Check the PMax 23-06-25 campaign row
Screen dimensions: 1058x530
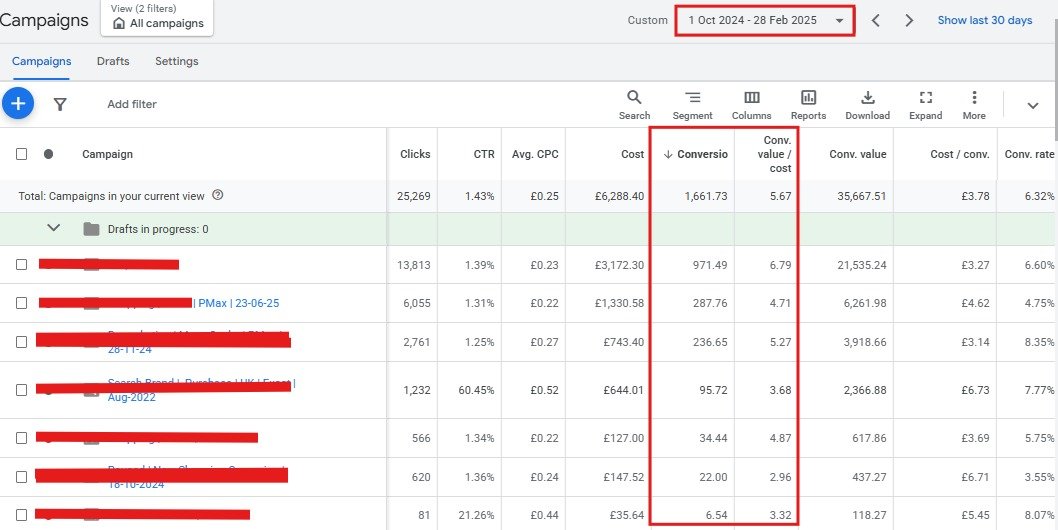pyautogui.click(x=21, y=303)
